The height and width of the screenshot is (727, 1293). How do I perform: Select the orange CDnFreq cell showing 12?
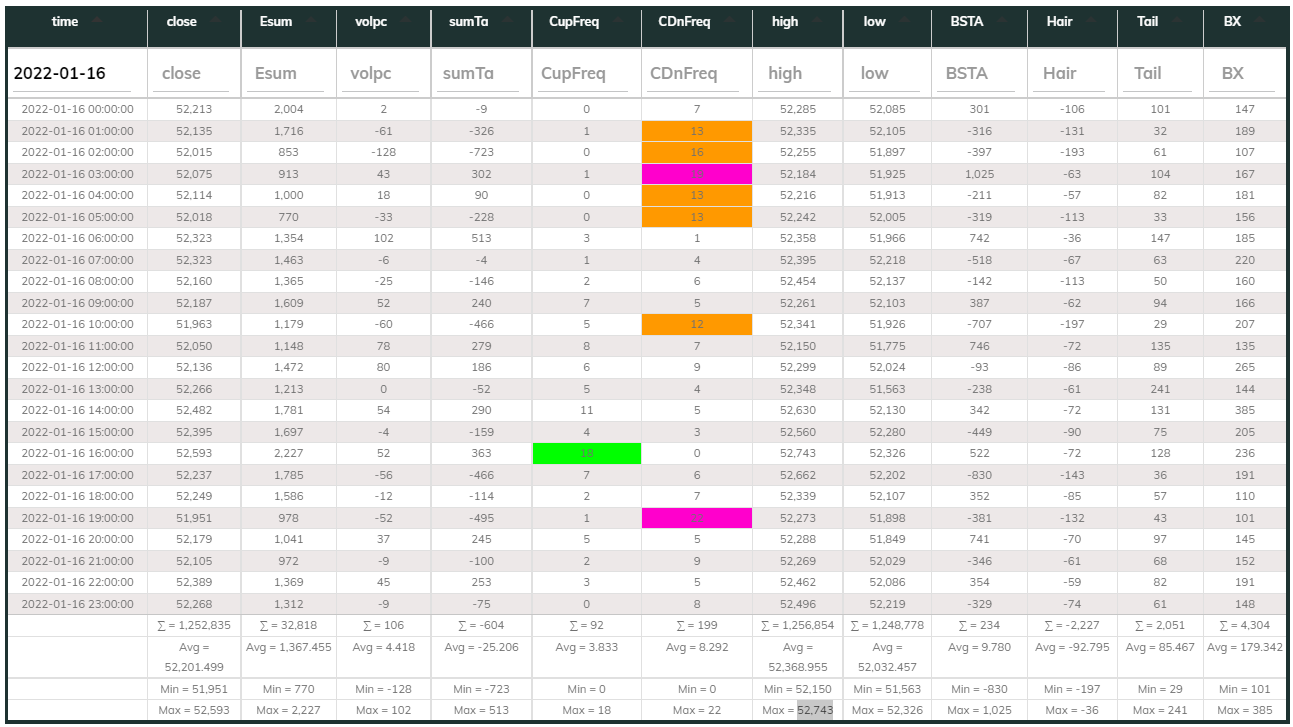tap(697, 324)
